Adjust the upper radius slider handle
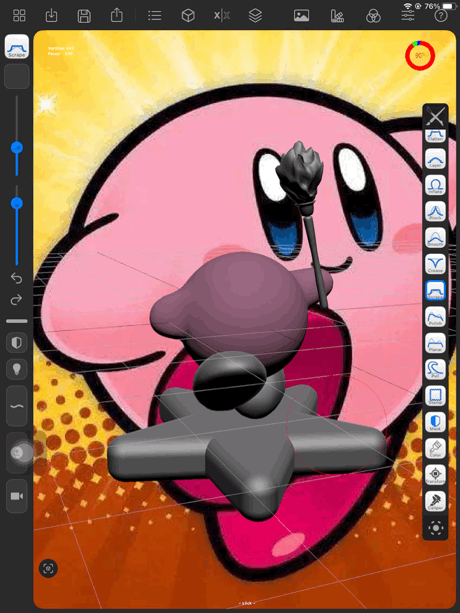 click(17, 147)
